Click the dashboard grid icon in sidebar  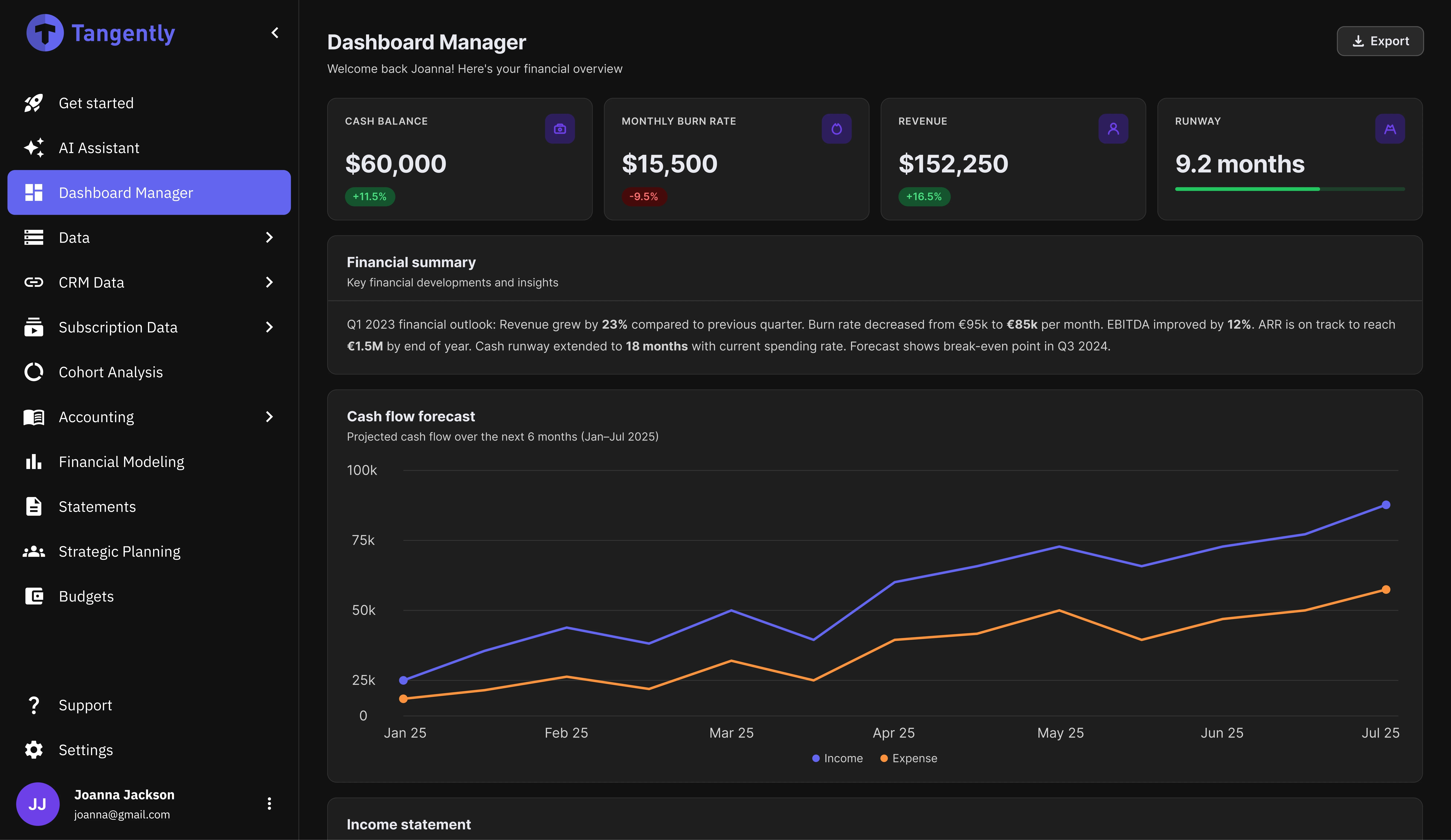(x=34, y=193)
